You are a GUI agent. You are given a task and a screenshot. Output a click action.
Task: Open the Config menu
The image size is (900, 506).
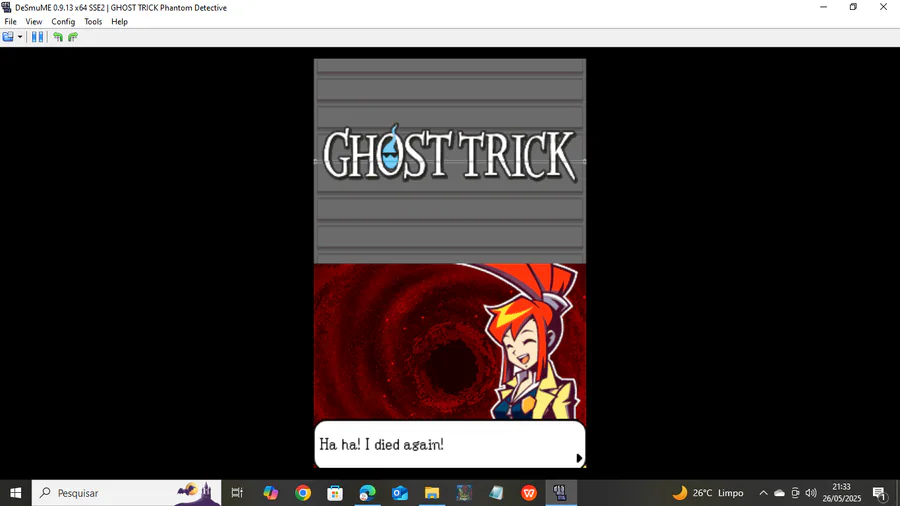point(63,21)
